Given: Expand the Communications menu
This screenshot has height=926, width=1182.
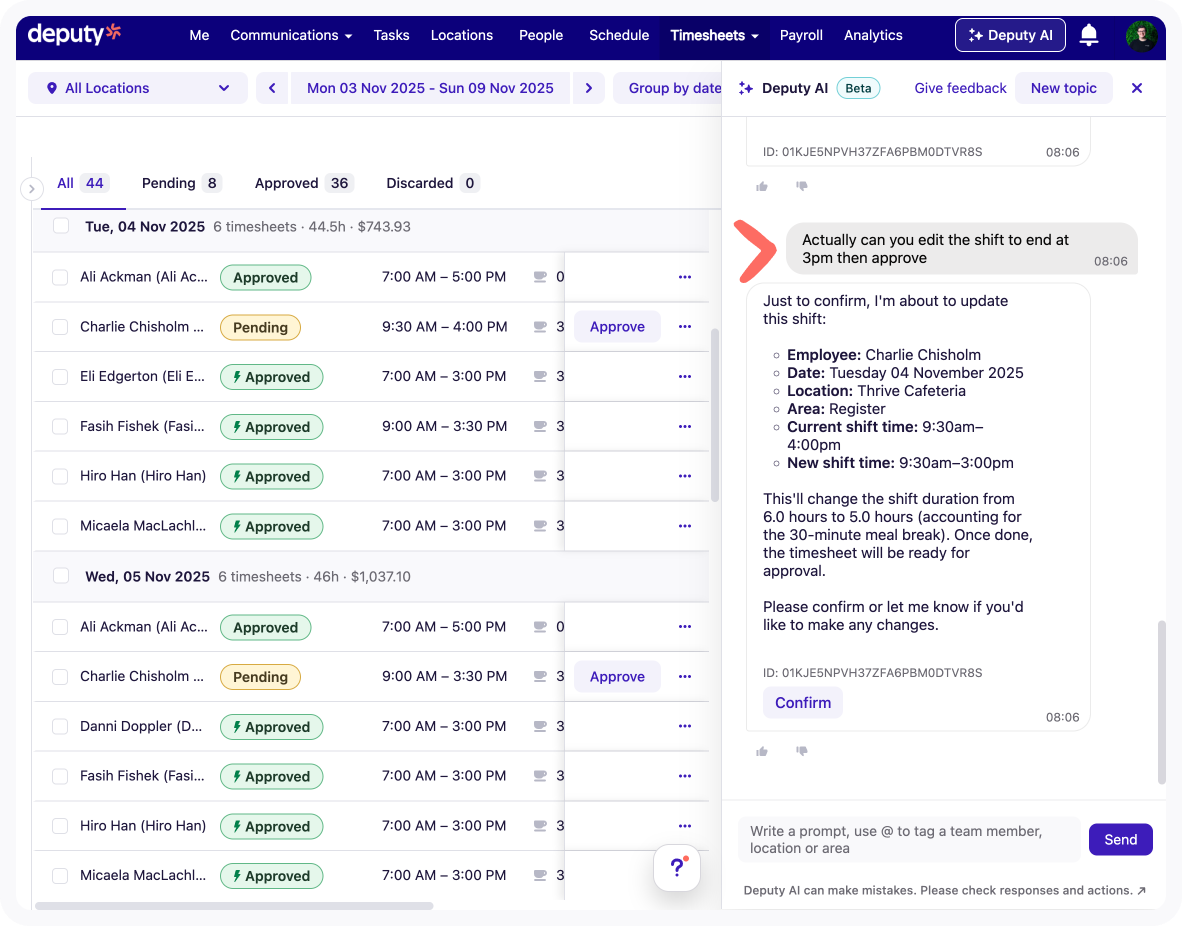Looking at the screenshot, I should pos(291,35).
